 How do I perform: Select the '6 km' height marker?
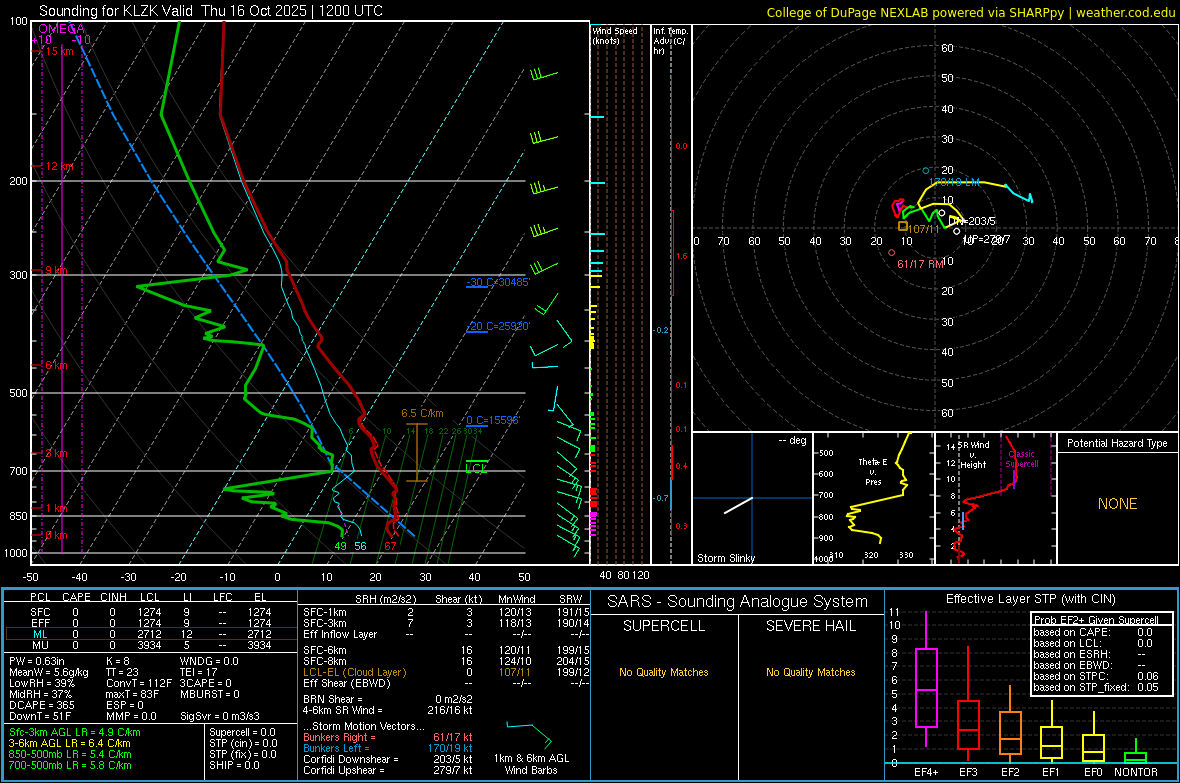(56, 365)
